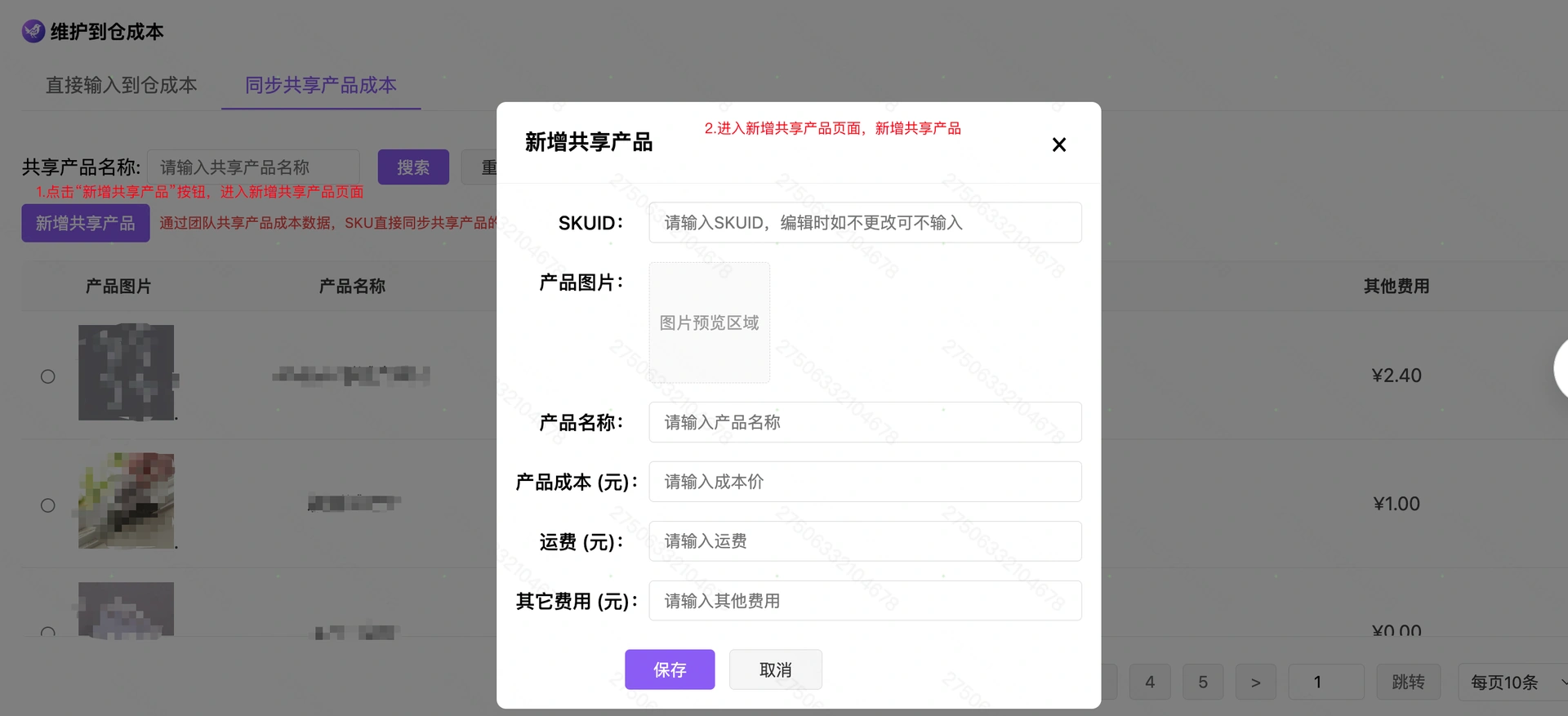The height and width of the screenshot is (716, 1568).
Task: Select radio button for ¥1.00 row
Action: pos(48,505)
